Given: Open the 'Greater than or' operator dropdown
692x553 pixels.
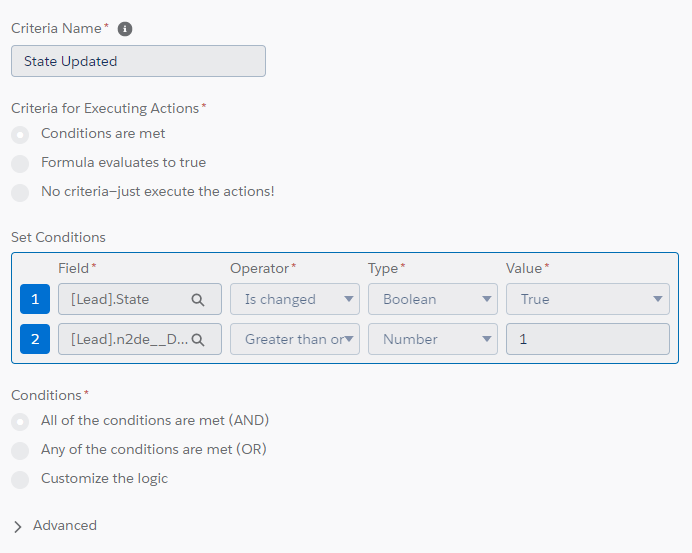Looking at the screenshot, I should coord(295,339).
